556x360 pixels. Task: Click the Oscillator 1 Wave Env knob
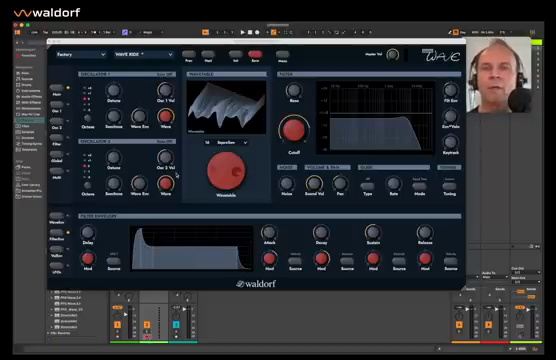(139, 116)
